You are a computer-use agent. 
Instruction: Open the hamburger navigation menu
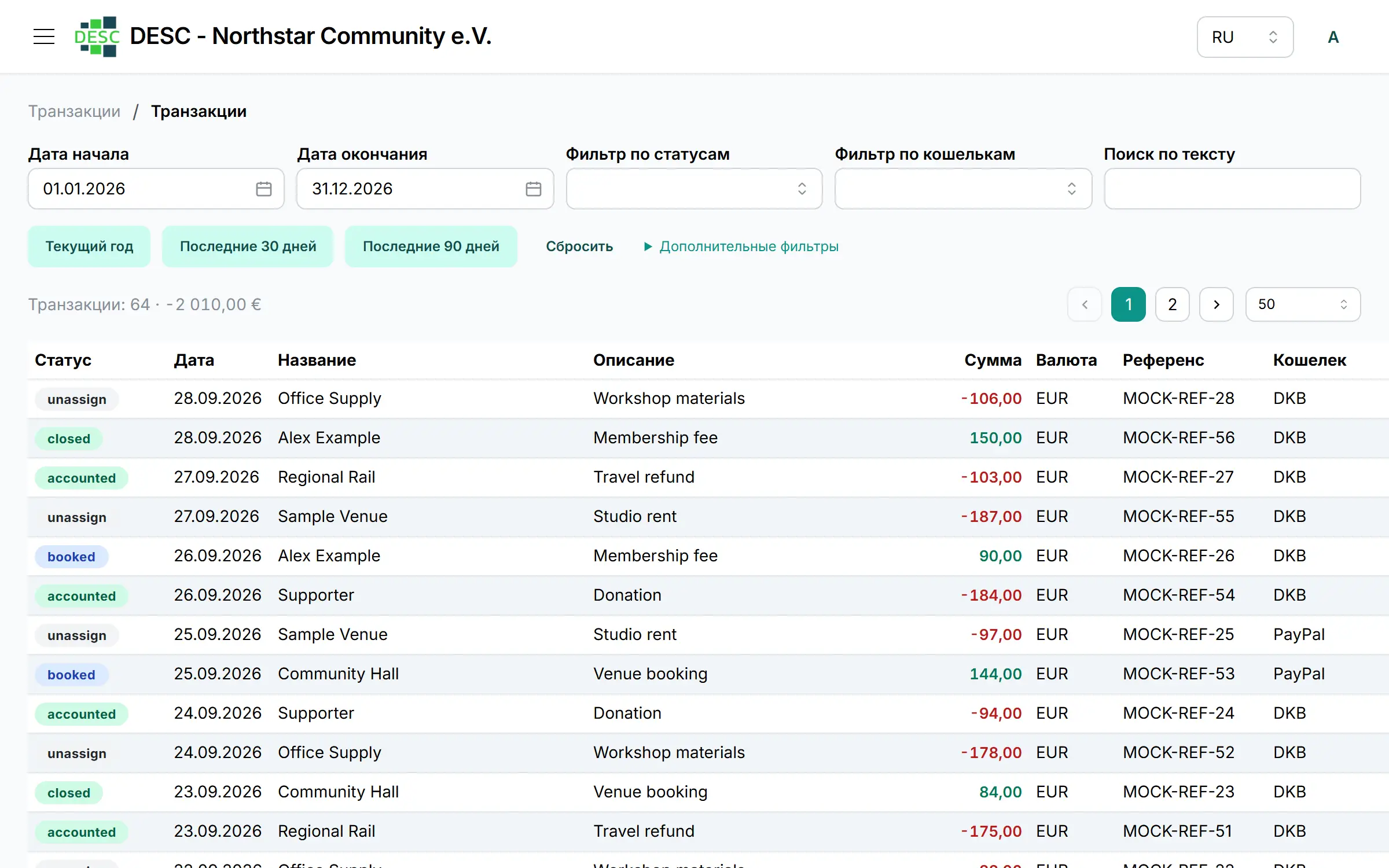(44, 36)
